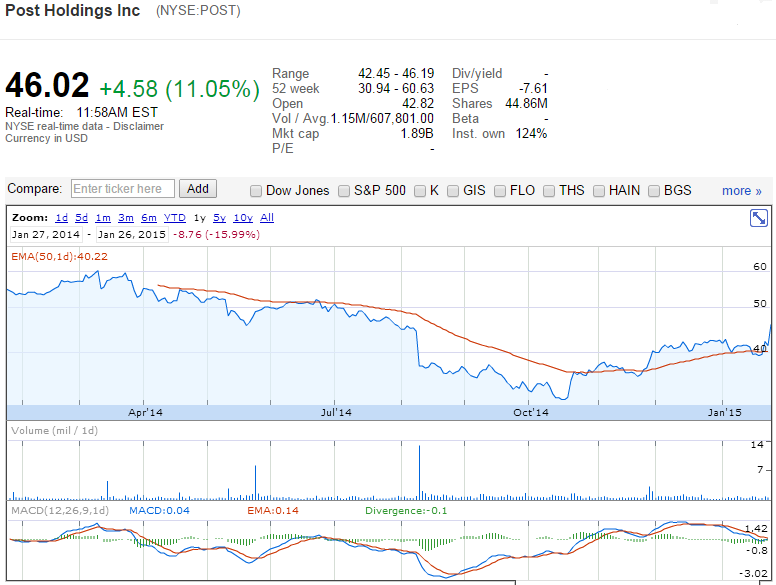Click the MACD(12,26,9,1d) indicator label
The width and height of the screenshot is (776, 585).
(60, 510)
